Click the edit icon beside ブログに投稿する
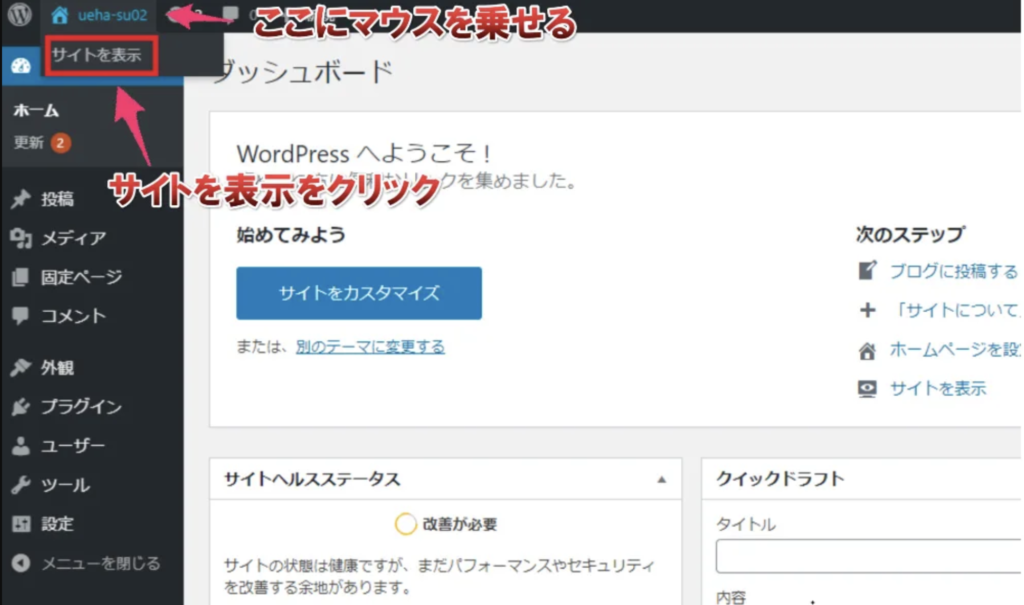Screen dimensions: 1024x605 (867, 270)
